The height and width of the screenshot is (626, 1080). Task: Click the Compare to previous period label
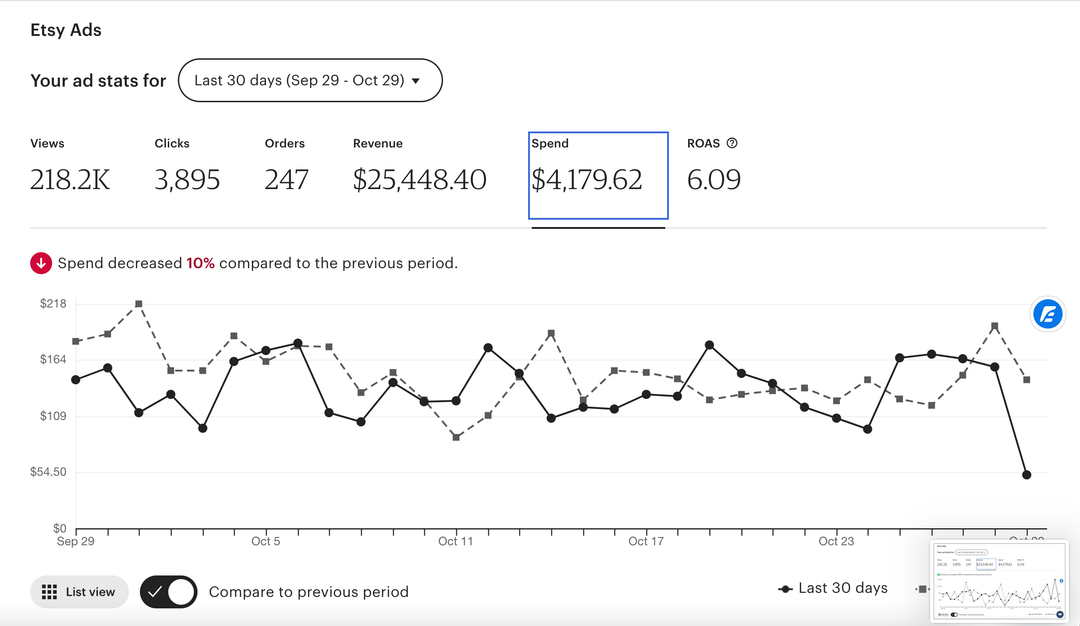308,592
